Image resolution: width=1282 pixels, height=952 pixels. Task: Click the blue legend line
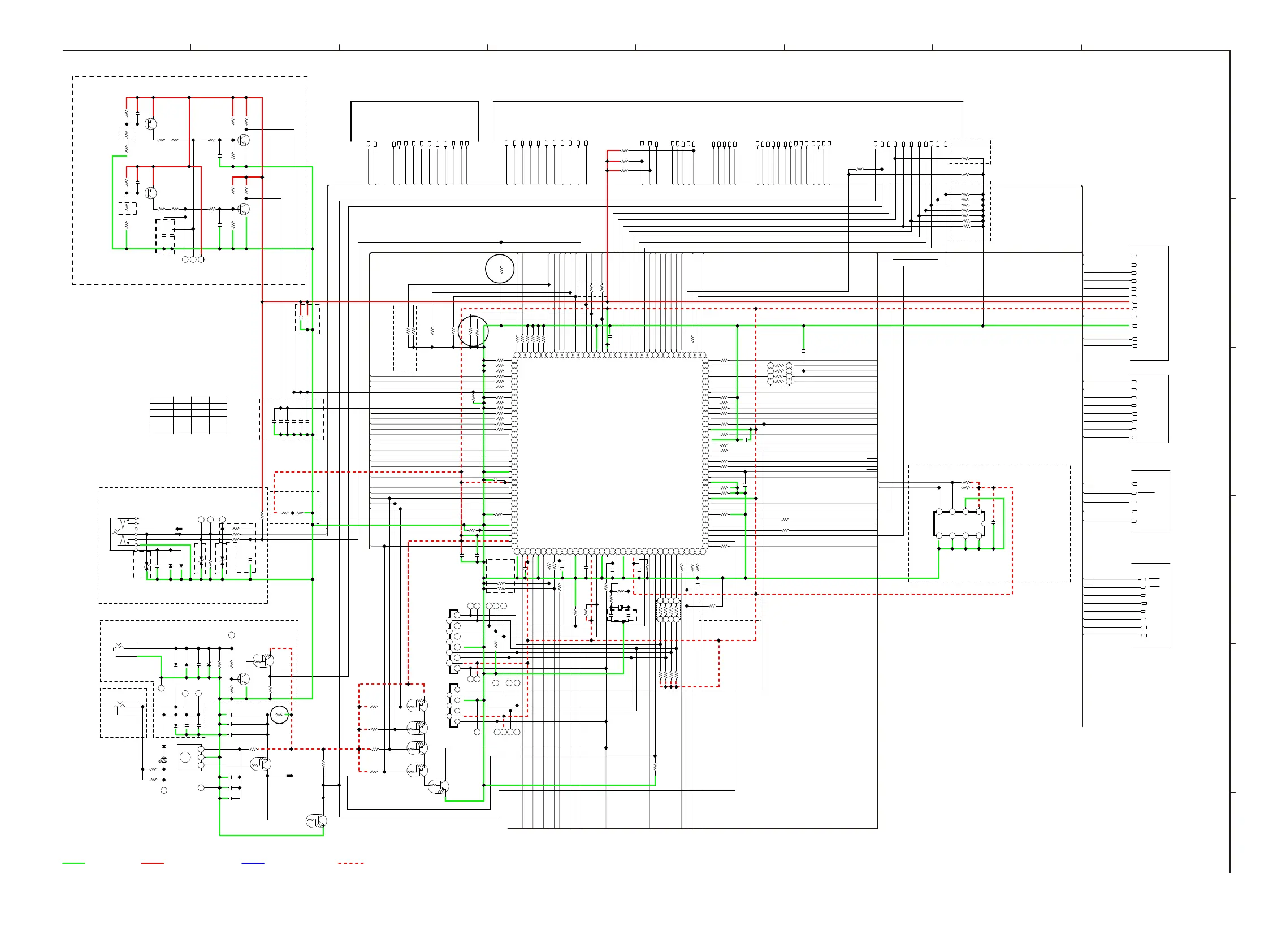point(253,863)
